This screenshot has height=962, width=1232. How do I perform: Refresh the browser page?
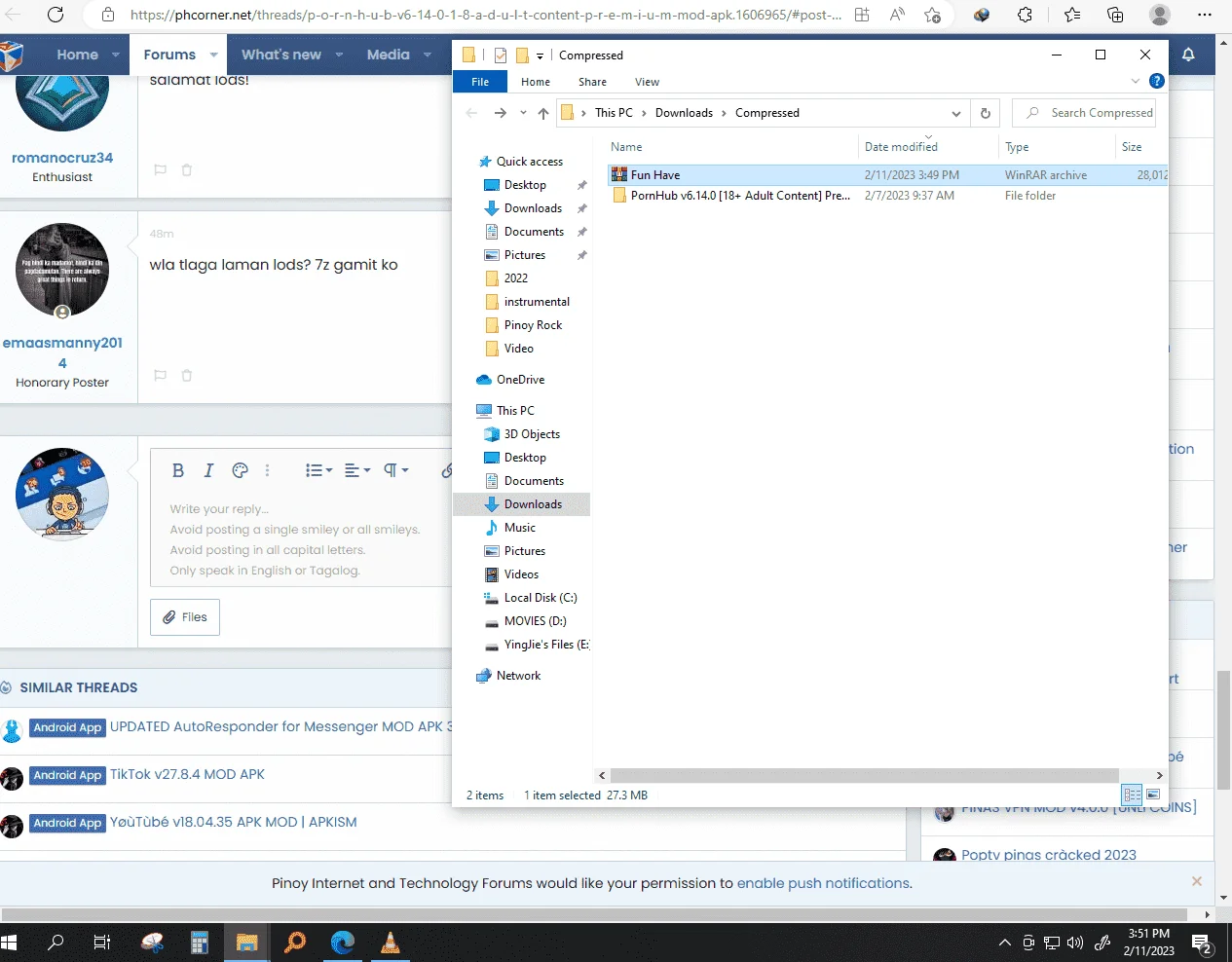click(x=56, y=15)
